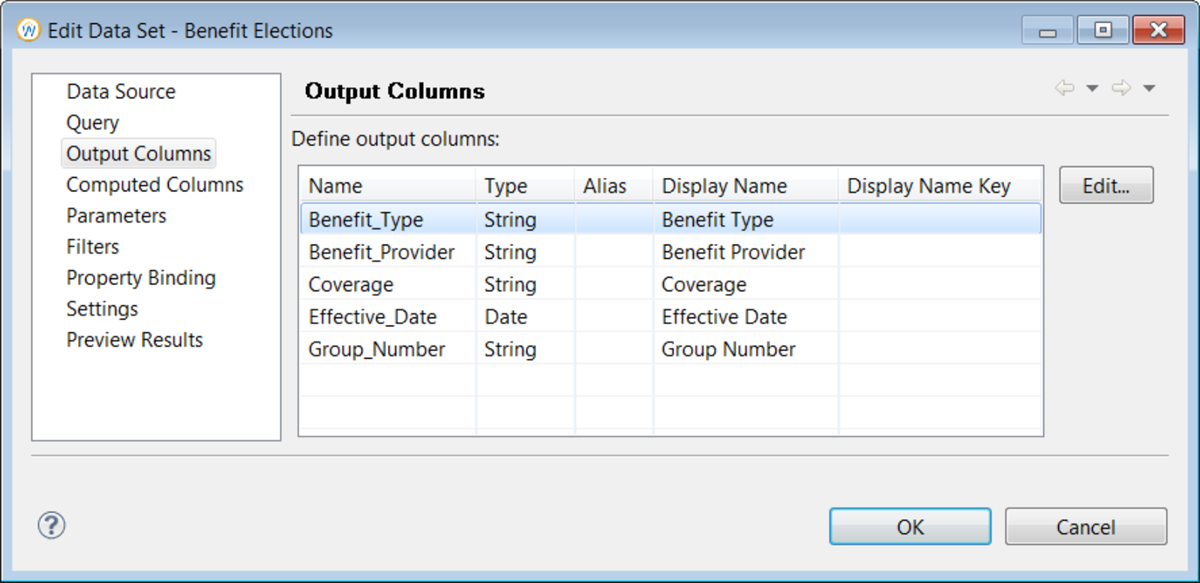
Task: Click 'Effective Date' display name cell
Action: [x=746, y=316]
